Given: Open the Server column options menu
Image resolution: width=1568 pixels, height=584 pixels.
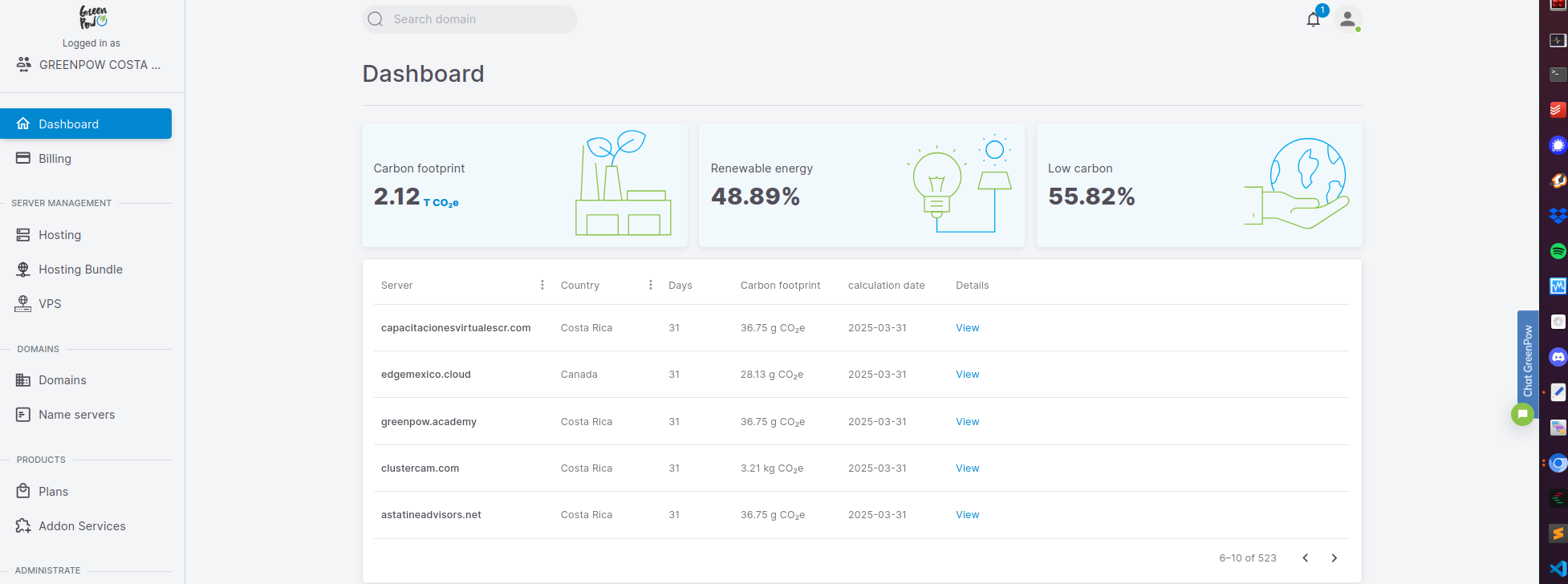Looking at the screenshot, I should pos(542,285).
